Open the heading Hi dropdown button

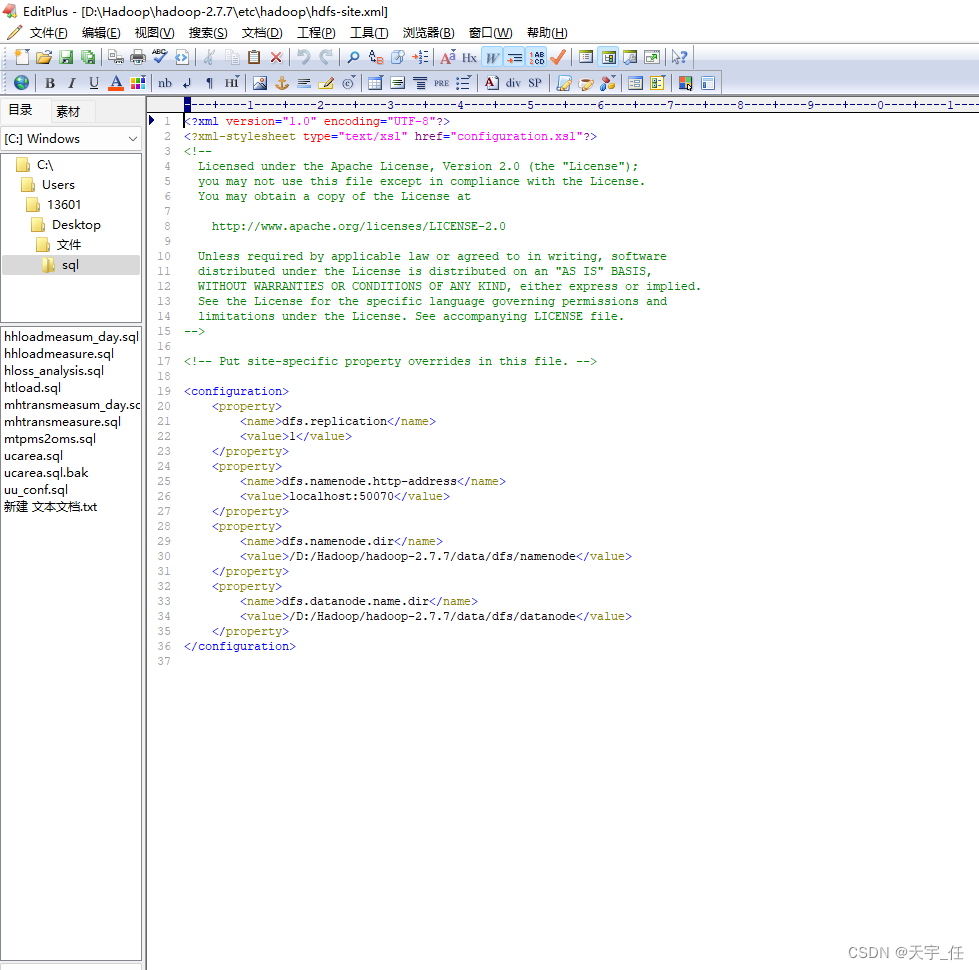pos(232,83)
